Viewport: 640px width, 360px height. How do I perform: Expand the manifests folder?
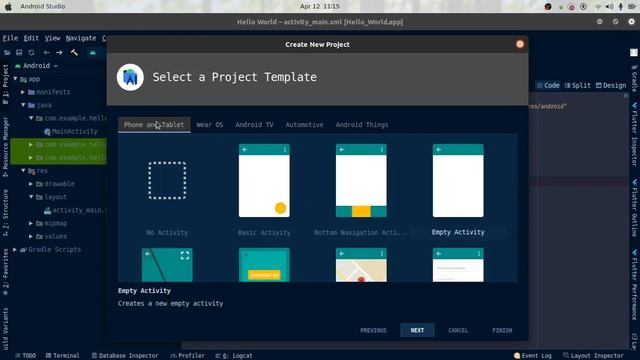(23, 92)
